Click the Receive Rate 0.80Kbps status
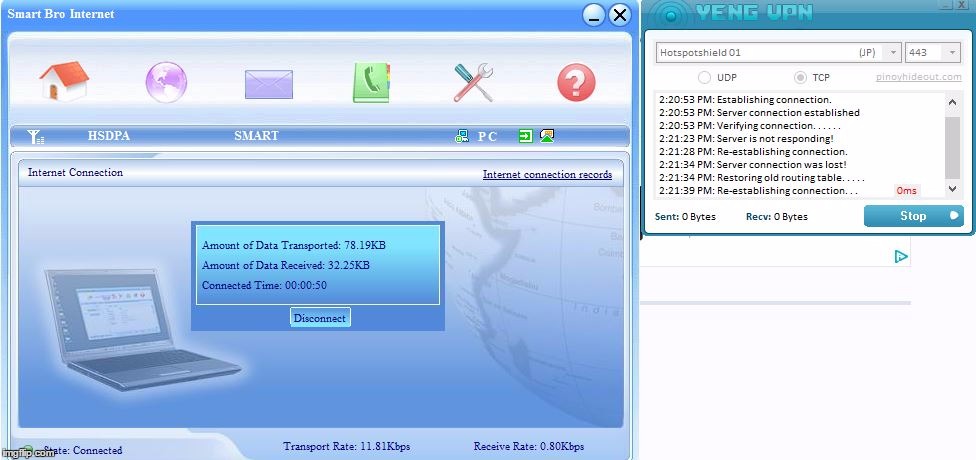This screenshot has height=460, width=976. click(529, 446)
